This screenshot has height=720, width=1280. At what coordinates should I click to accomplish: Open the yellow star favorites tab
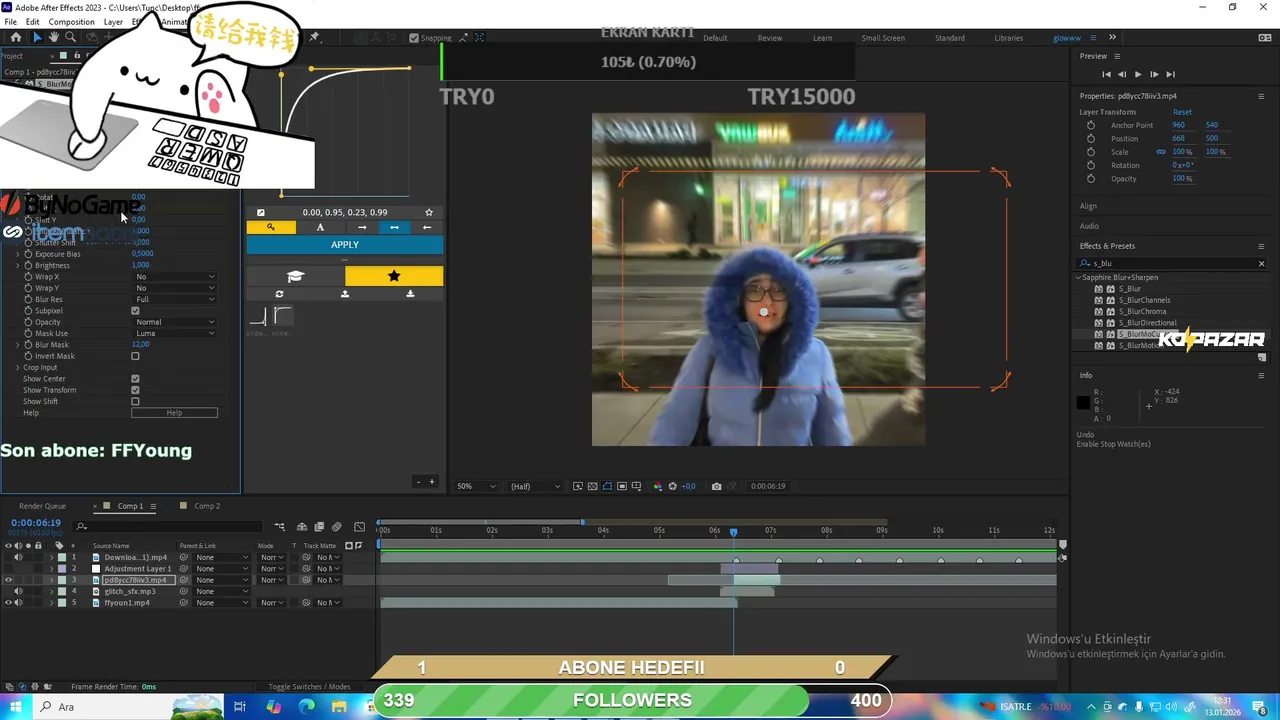click(x=394, y=276)
